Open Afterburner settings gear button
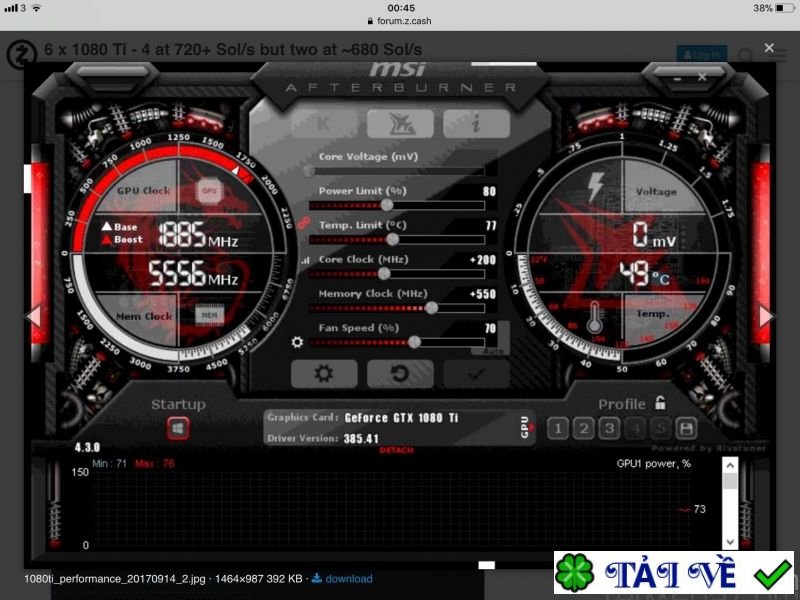The width and height of the screenshot is (800, 600). pyautogui.click(x=323, y=373)
